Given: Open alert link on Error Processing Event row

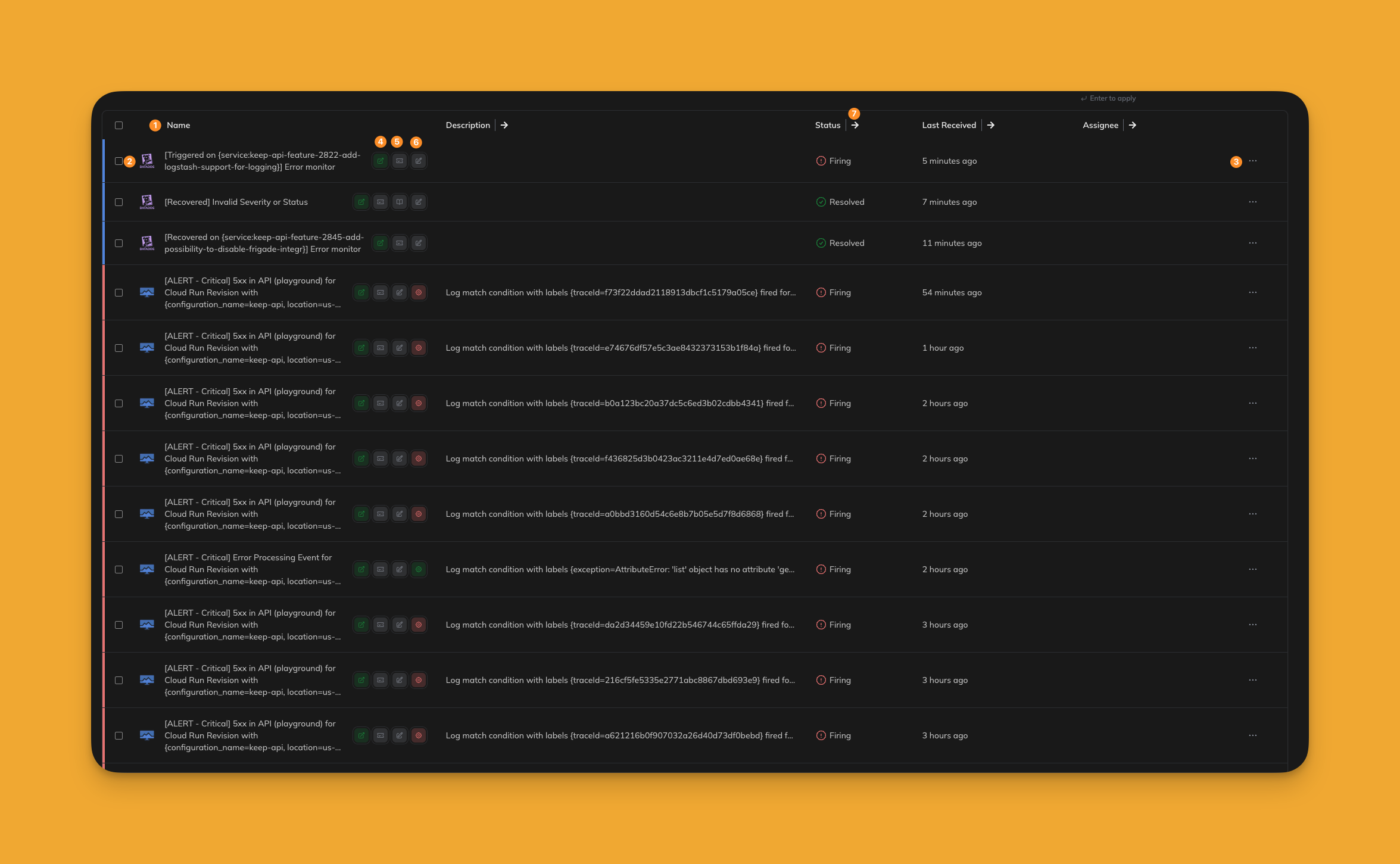Looking at the screenshot, I should click(361, 569).
